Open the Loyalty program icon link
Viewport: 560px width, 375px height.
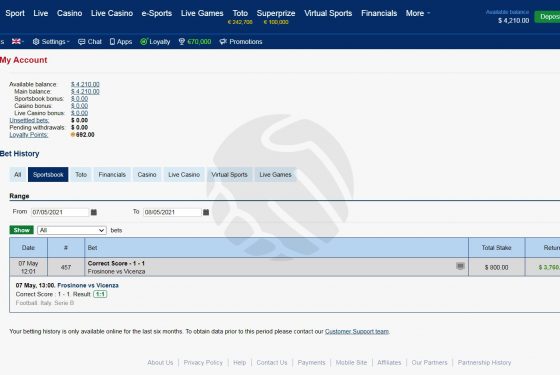[x=155, y=42]
